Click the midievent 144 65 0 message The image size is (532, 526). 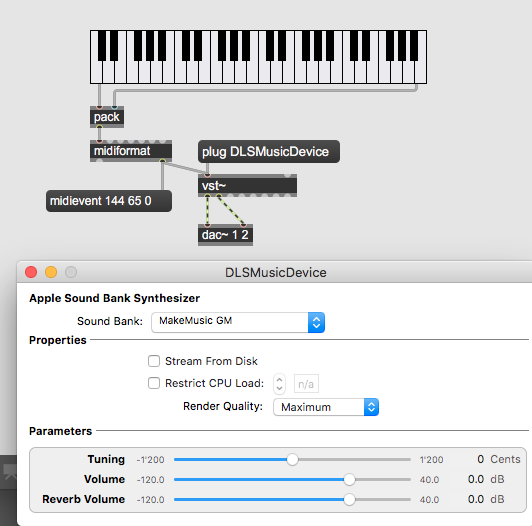(x=109, y=201)
